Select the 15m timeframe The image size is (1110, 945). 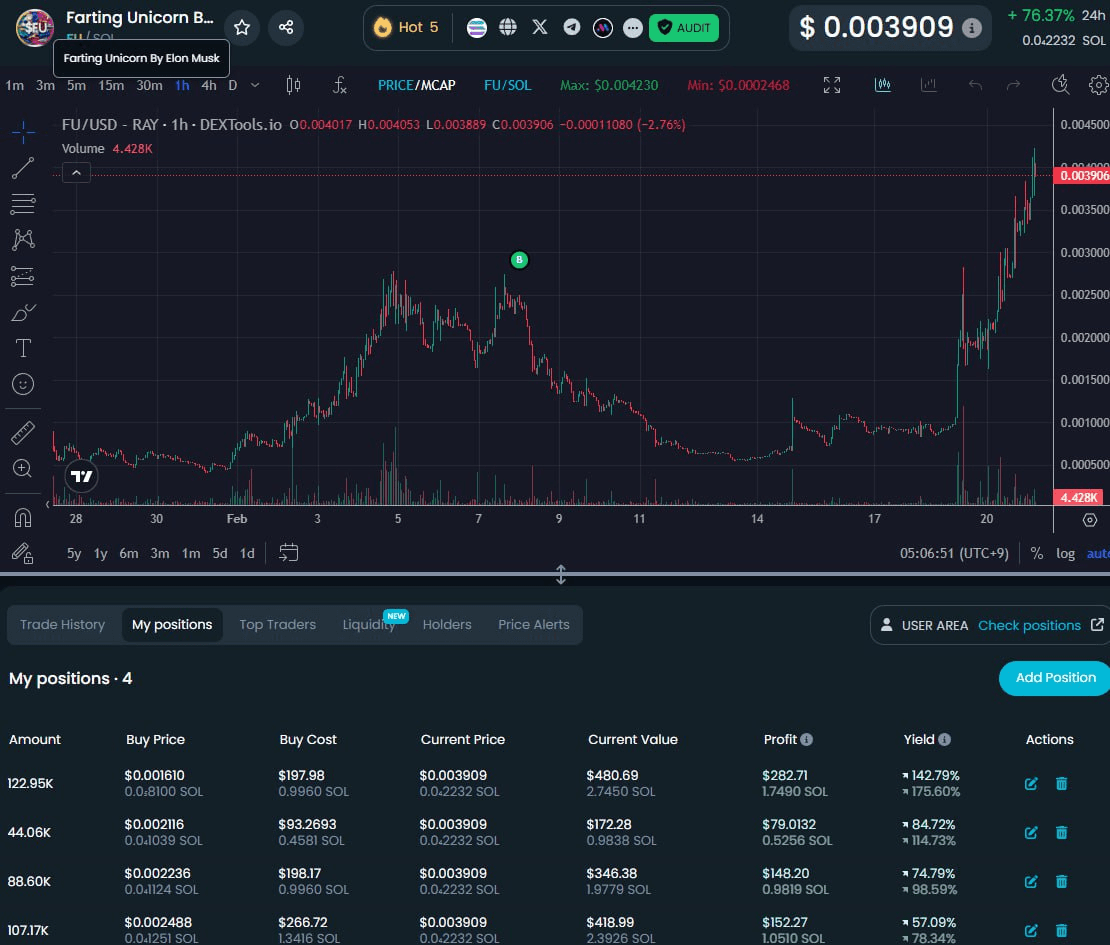click(x=111, y=86)
